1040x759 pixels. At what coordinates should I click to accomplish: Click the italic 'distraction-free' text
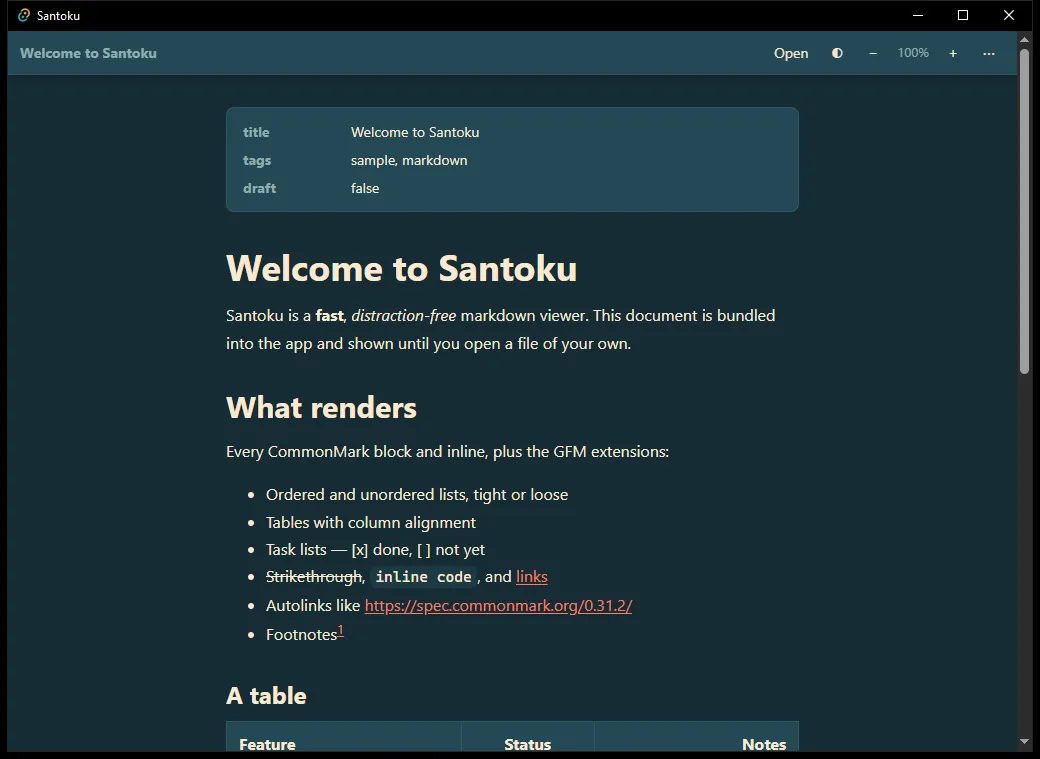coord(404,316)
